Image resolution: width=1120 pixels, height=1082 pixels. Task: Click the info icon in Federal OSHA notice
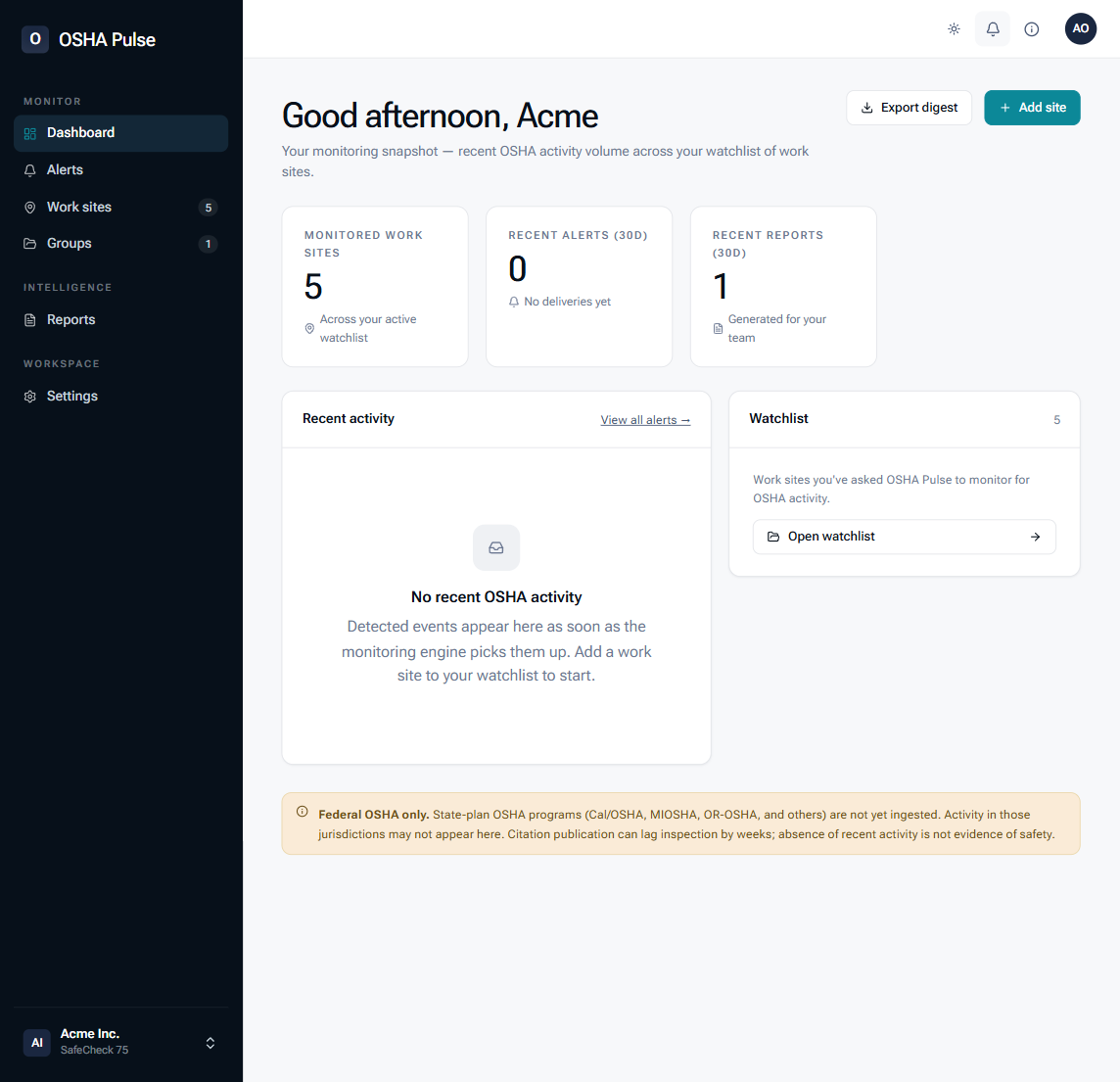pyautogui.click(x=303, y=812)
